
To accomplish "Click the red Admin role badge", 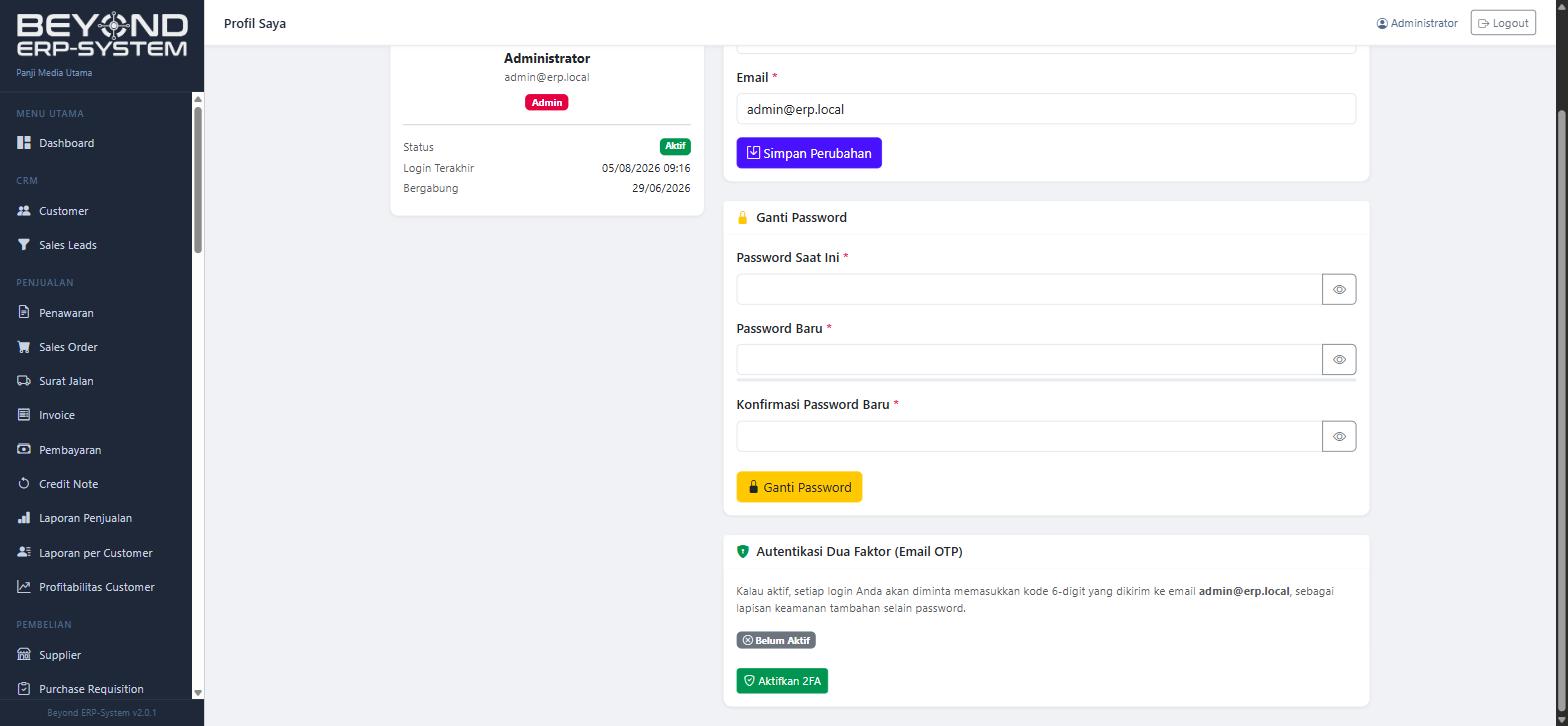I will tap(547, 102).
